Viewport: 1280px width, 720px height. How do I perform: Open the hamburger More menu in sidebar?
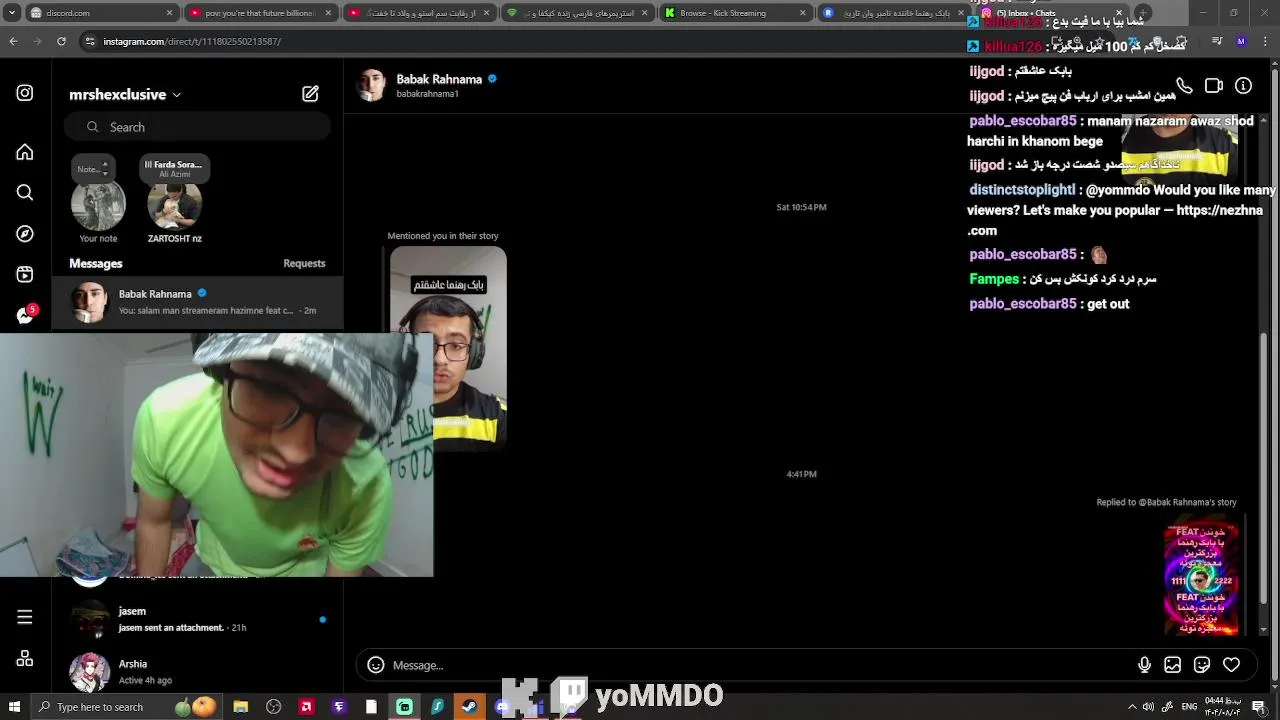point(25,617)
